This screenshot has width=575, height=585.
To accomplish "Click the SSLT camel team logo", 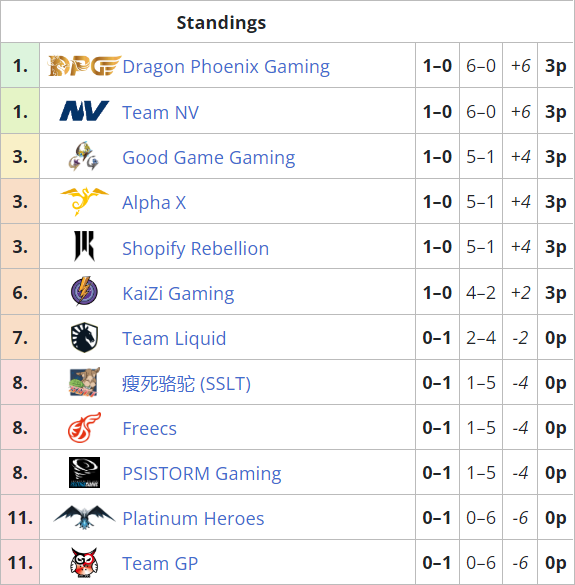I will [x=84, y=382].
